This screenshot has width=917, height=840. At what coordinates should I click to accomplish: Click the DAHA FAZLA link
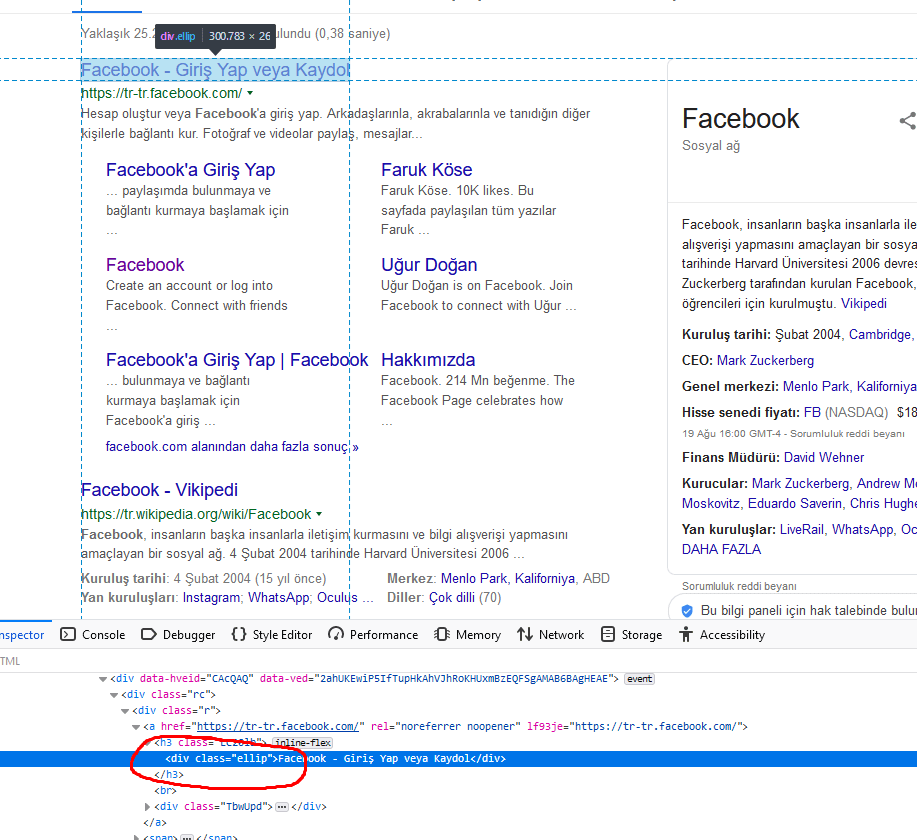pyautogui.click(x=722, y=549)
